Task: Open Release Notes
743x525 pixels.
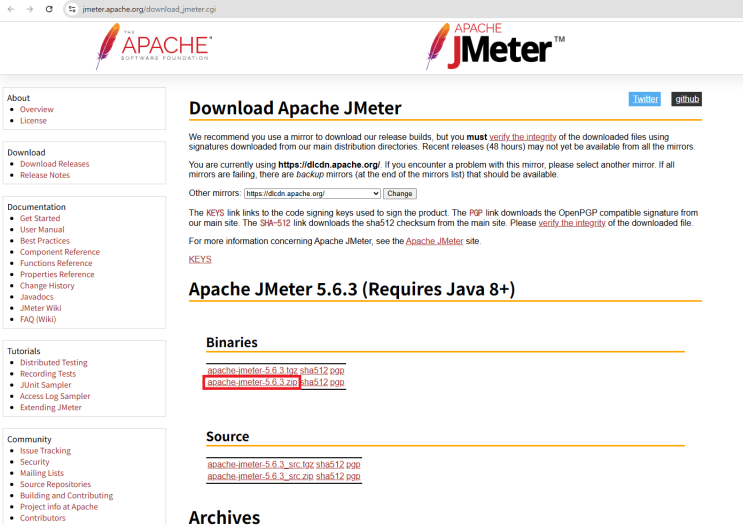Action: pyautogui.click(x=45, y=175)
